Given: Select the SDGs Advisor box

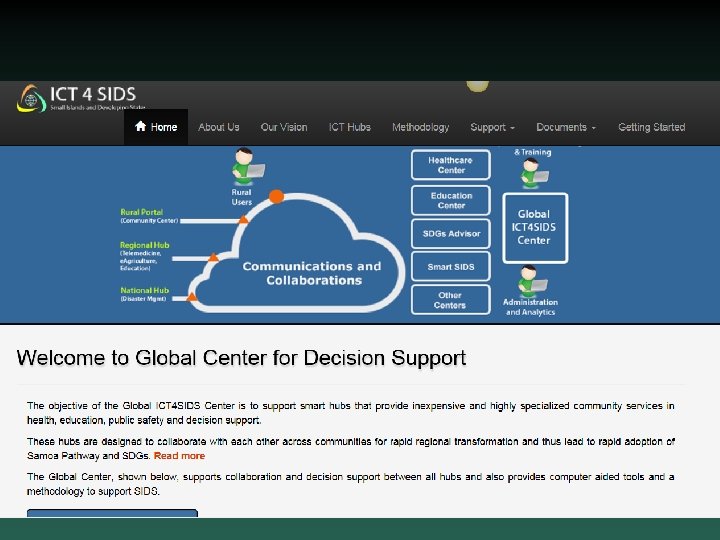Looking at the screenshot, I should (x=450, y=233).
